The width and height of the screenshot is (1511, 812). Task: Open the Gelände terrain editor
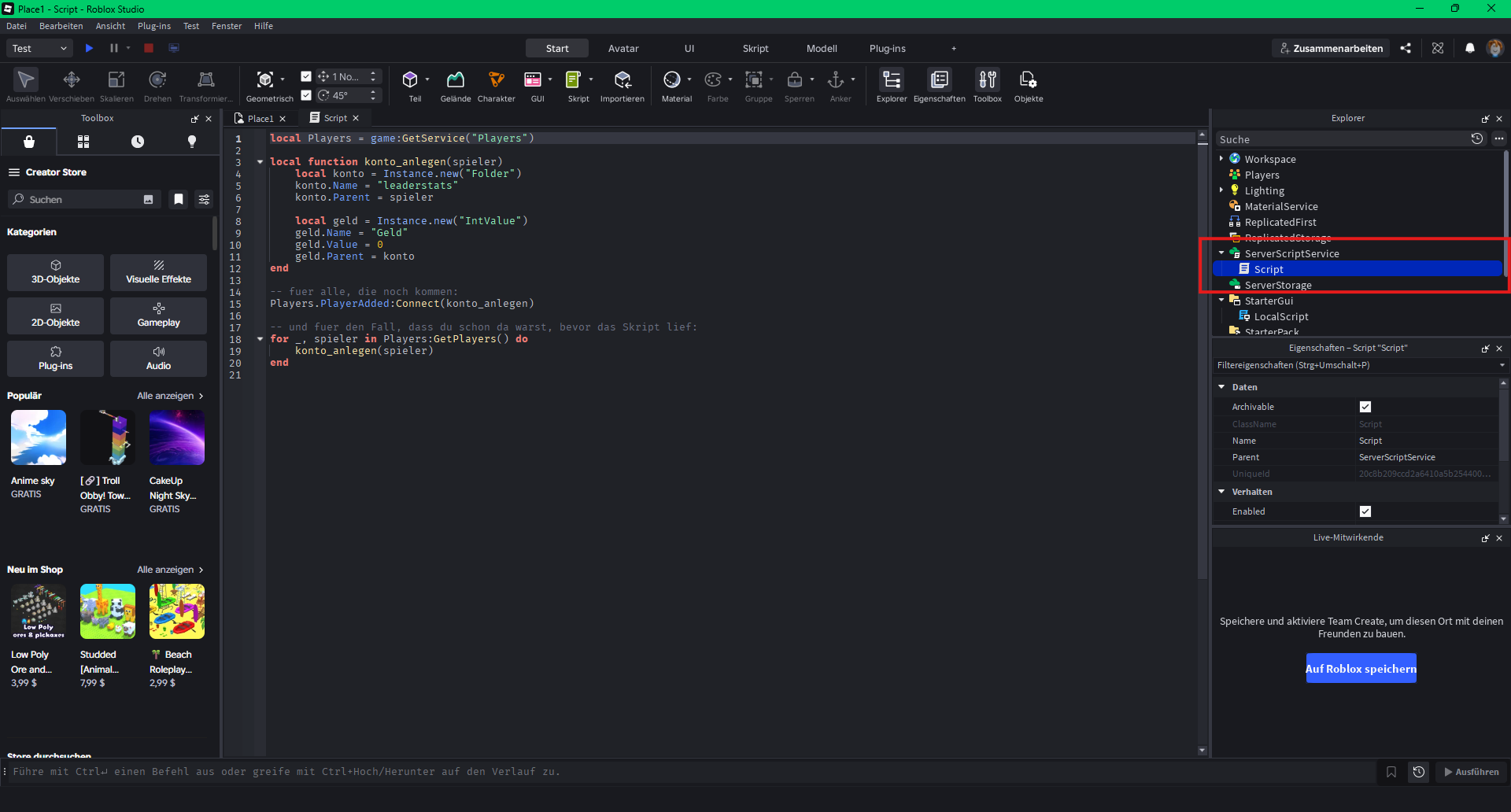pos(456,85)
